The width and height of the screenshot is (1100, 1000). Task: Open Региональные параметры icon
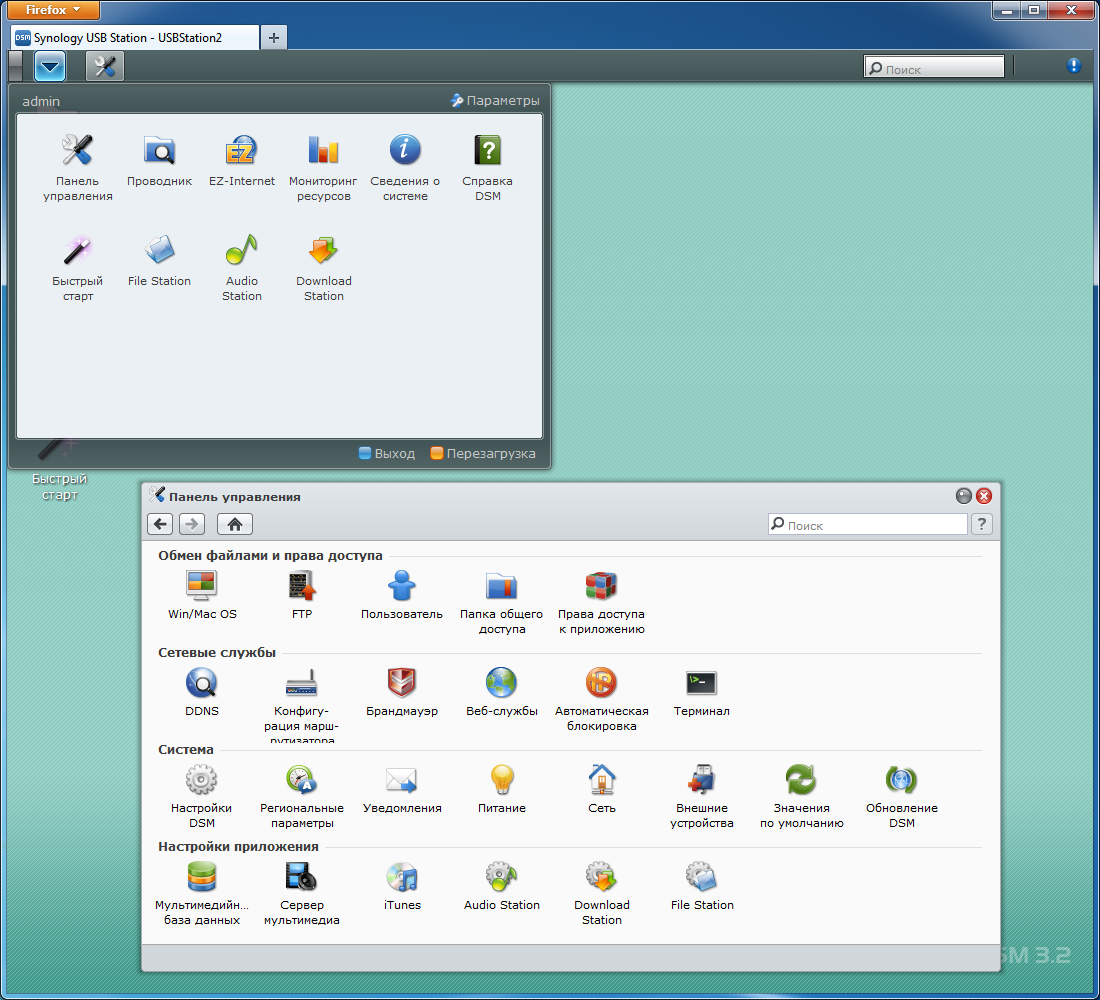[x=302, y=796]
